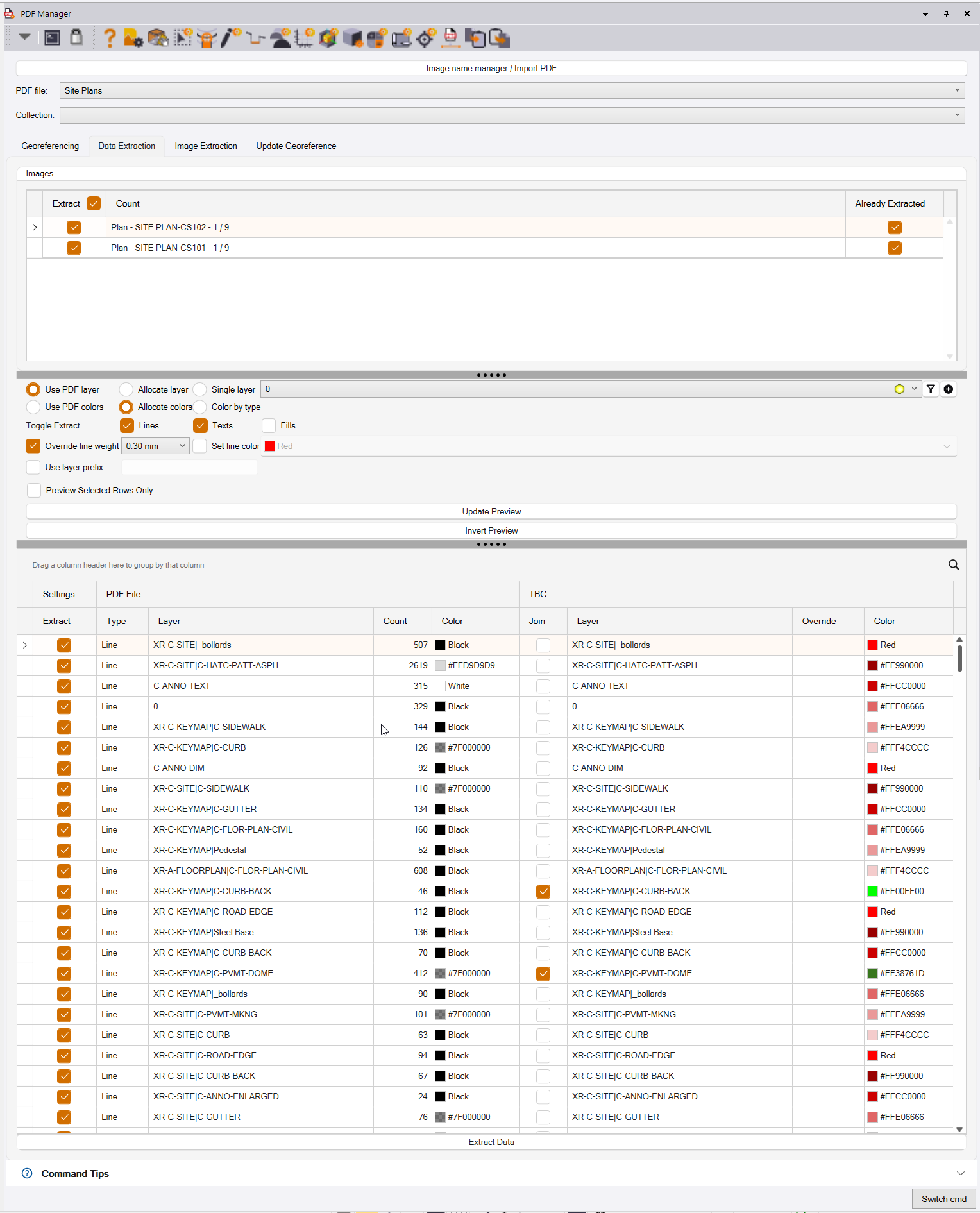Open the Image Extraction tab
Screen dimensions: 980x1213
[x=206, y=146]
